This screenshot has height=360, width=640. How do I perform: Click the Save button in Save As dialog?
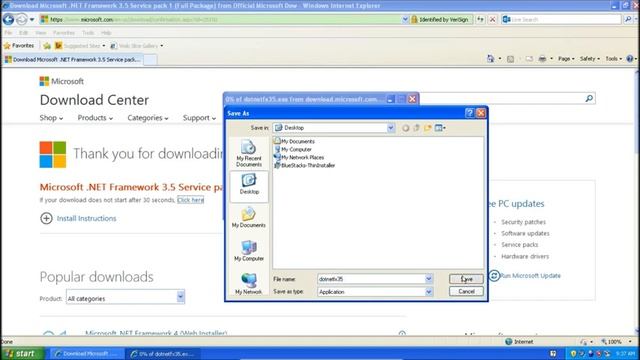(x=466, y=279)
